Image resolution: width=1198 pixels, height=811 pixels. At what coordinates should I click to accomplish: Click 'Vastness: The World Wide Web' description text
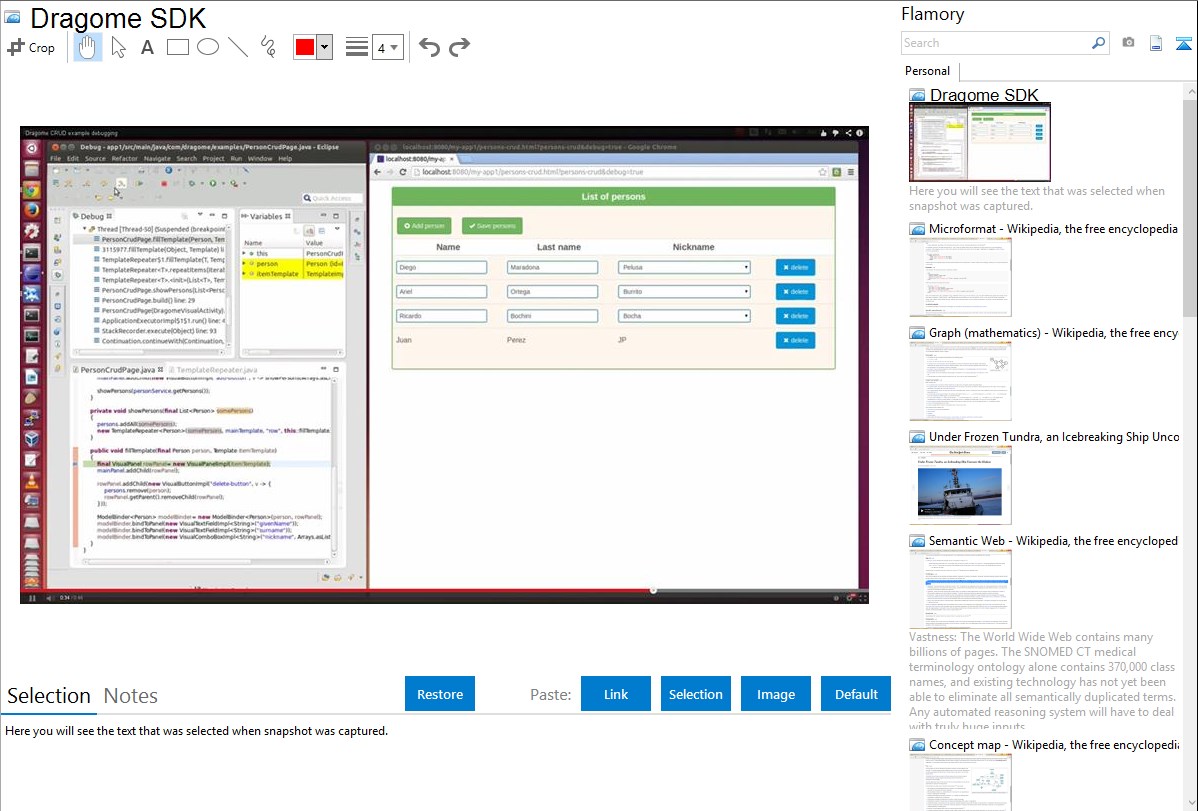click(x=1043, y=681)
